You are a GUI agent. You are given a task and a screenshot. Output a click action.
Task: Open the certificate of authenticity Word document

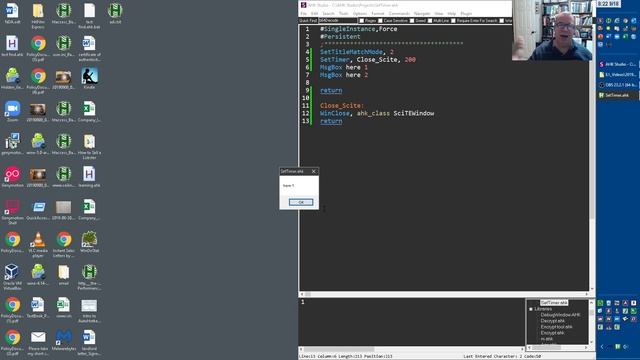click(89, 48)
